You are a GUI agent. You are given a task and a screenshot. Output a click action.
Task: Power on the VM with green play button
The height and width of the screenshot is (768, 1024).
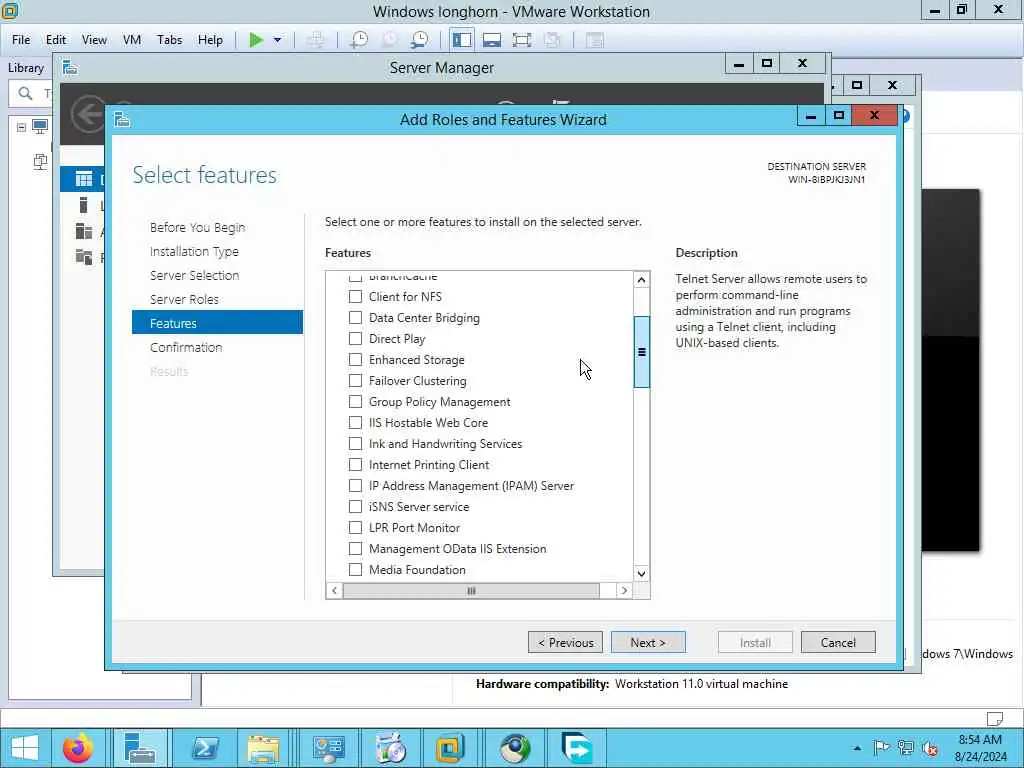pos(256,40)
